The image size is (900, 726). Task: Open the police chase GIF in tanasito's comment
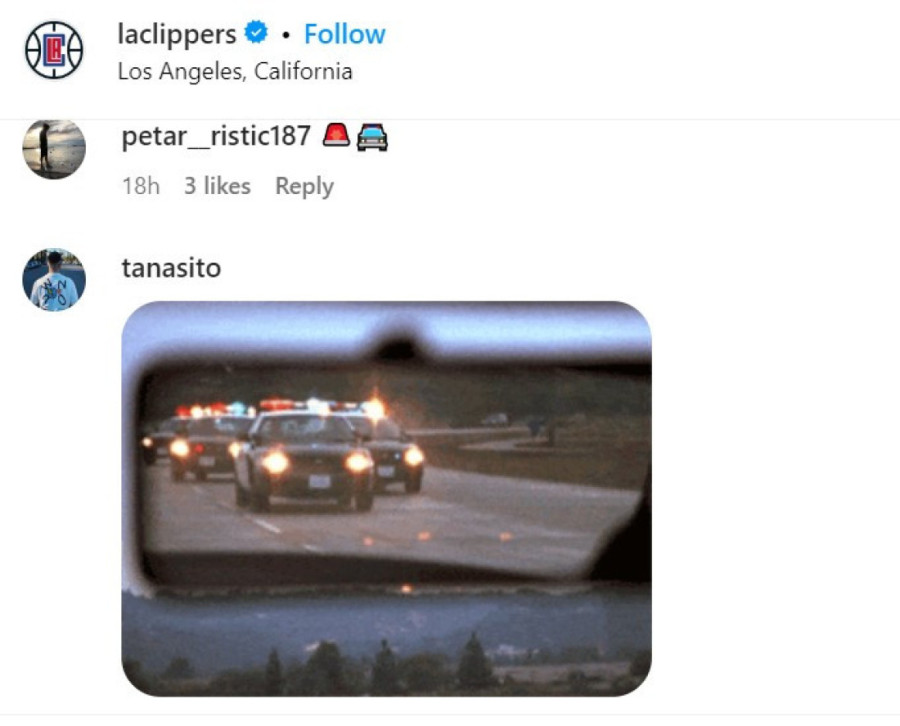coord(386,499)
